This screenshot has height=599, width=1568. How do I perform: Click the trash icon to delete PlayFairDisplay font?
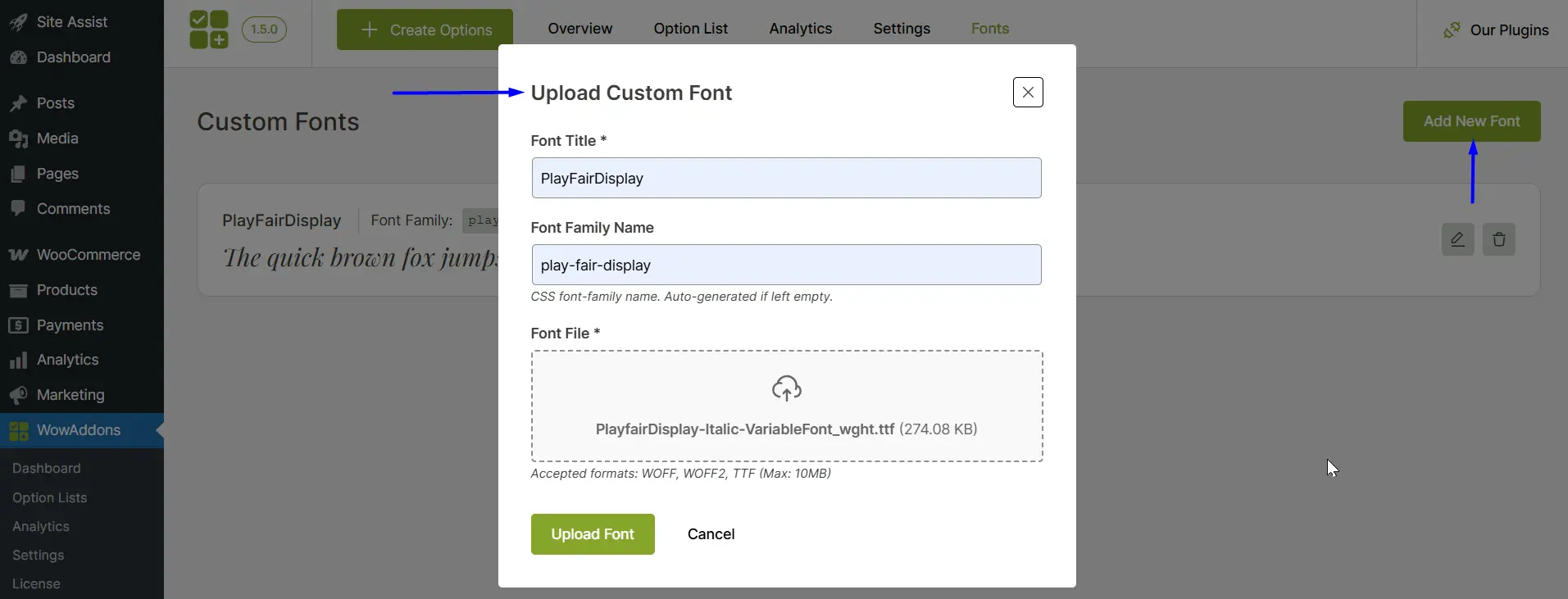coord(1498,239)
